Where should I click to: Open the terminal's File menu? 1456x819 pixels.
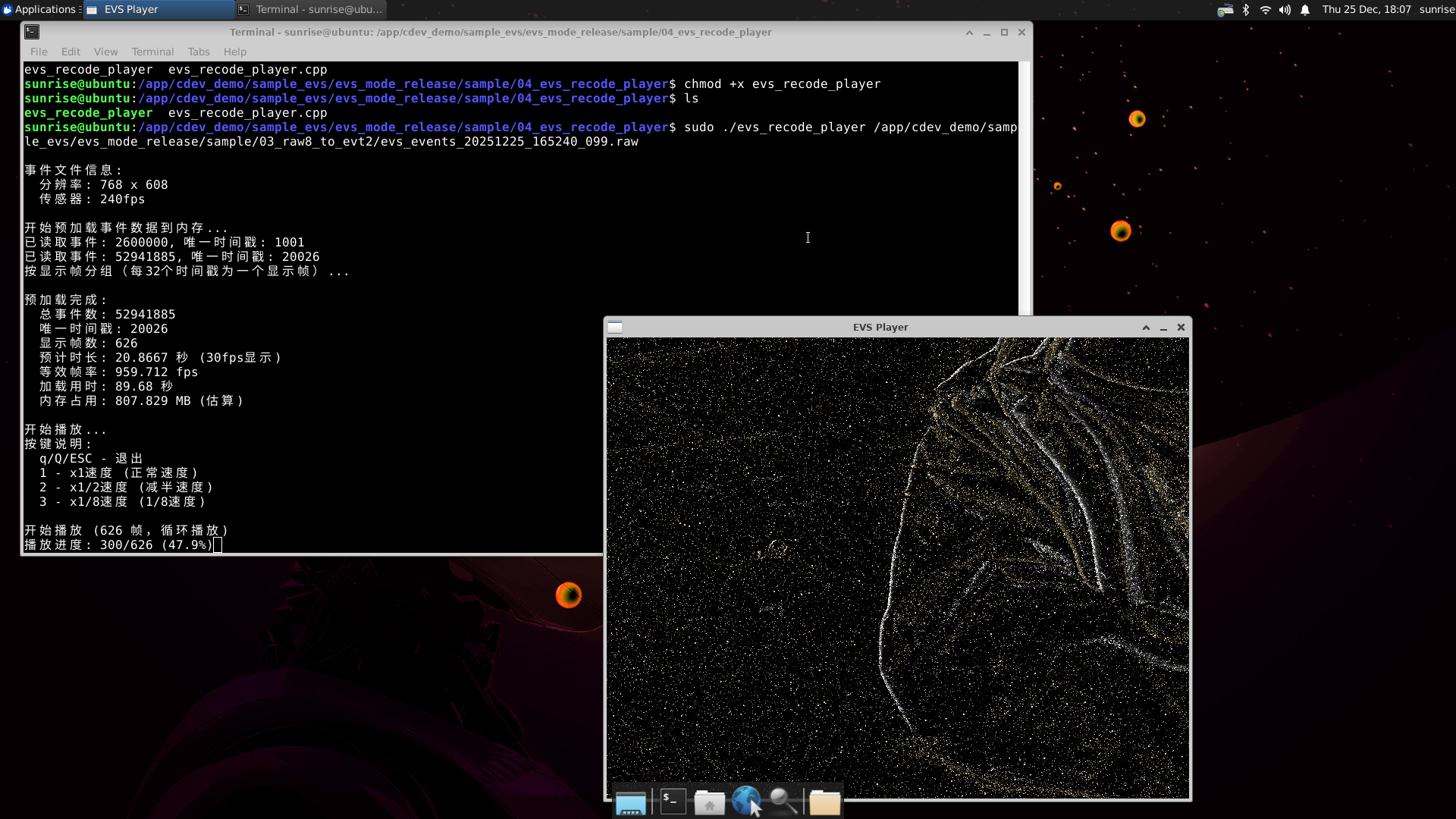pyautogui.click(x=39, y=52)
